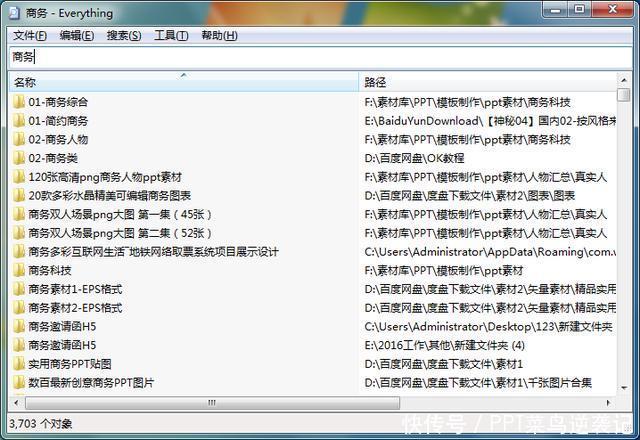Click folder icon for 01-商务综合
The image size is (640, 440).
19,102
